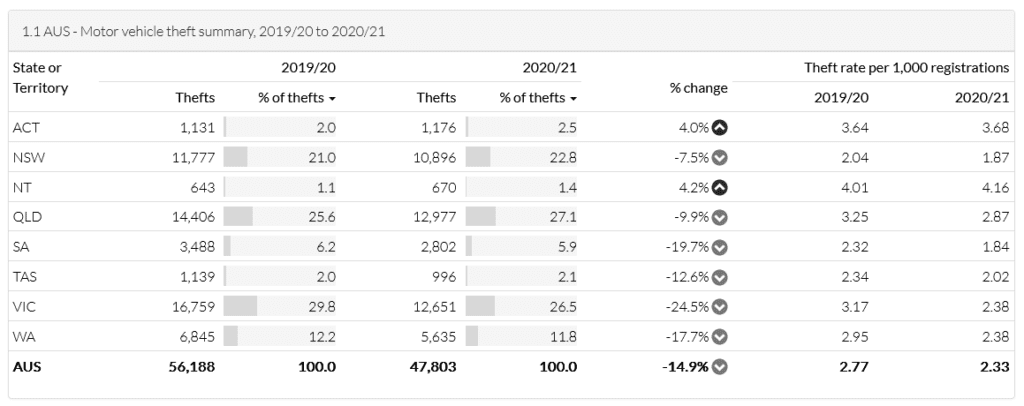Click the down-arrow icon beside TAS -12.6%
Screen dimensions: 1024x406
tap(719, 277)
